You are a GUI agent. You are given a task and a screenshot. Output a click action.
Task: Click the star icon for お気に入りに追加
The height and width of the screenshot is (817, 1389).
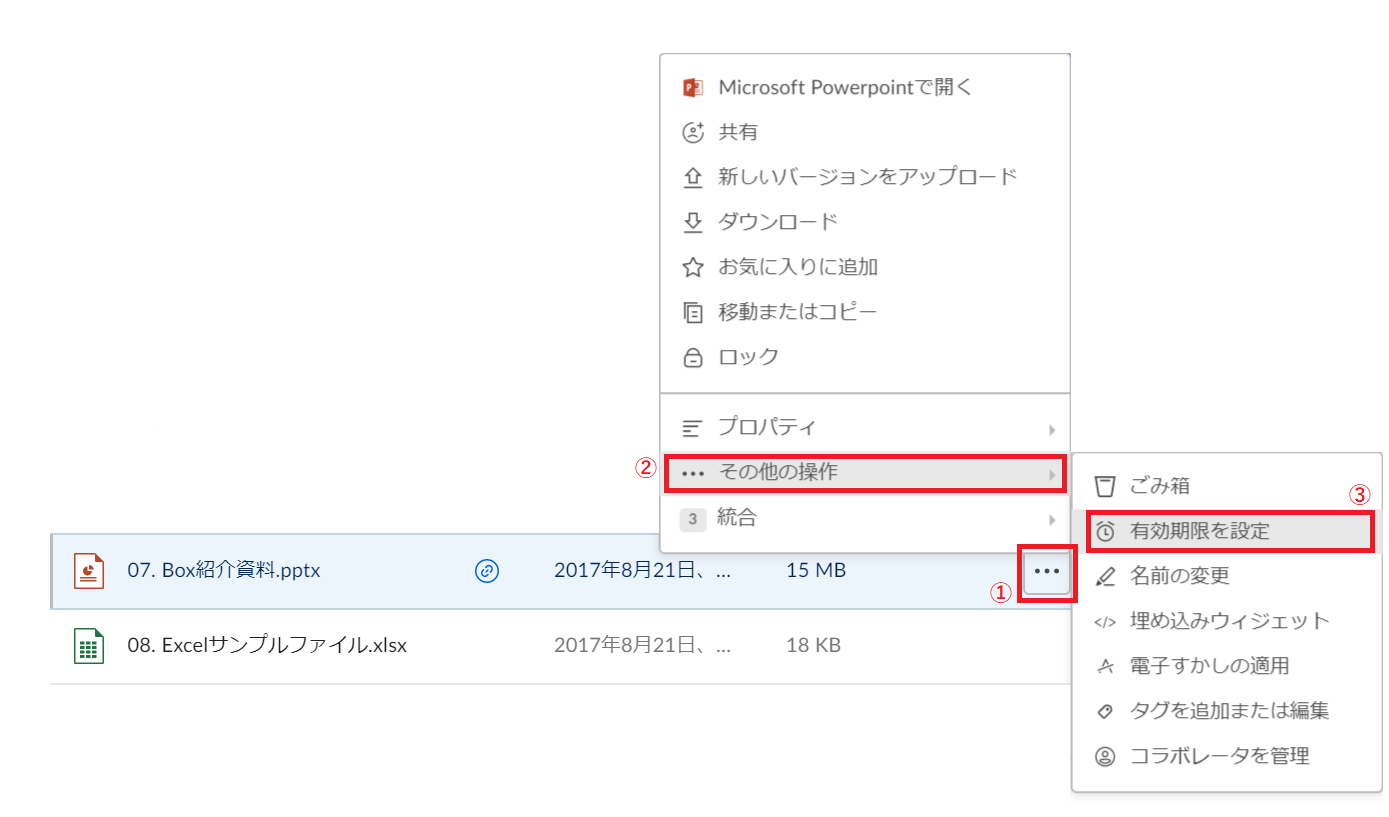pyautogui.click(x=692, y=267)
